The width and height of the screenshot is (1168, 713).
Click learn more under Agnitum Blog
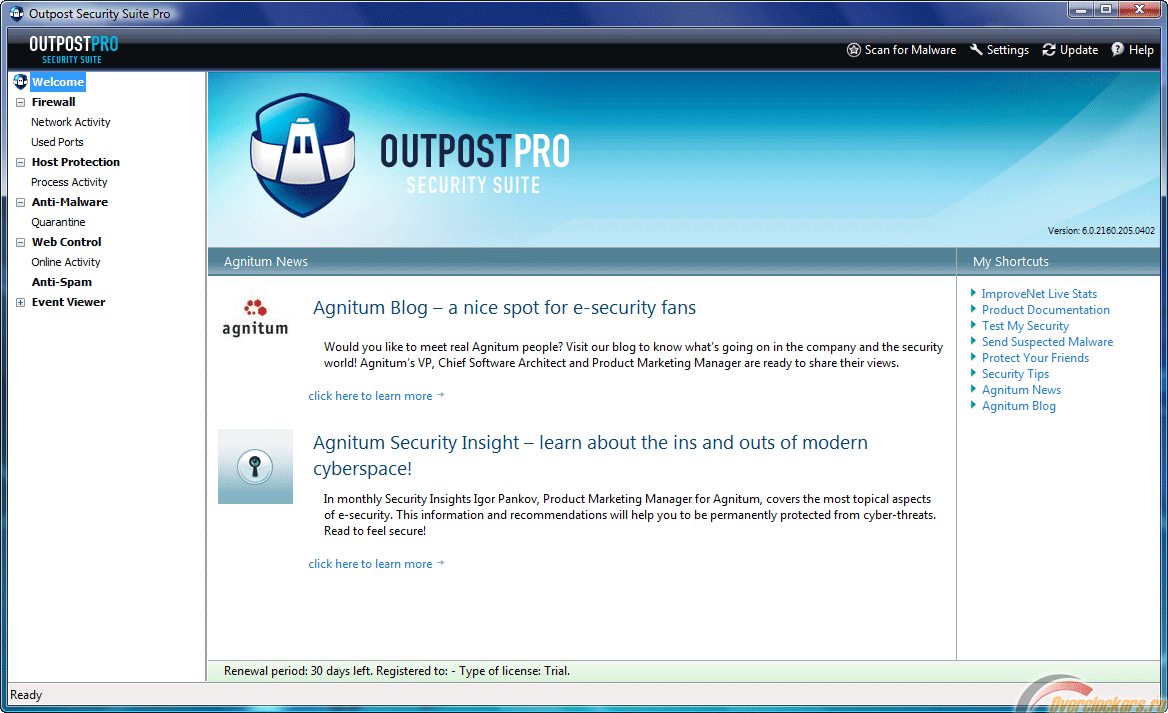pyautogui.click(x=376, y=396)
